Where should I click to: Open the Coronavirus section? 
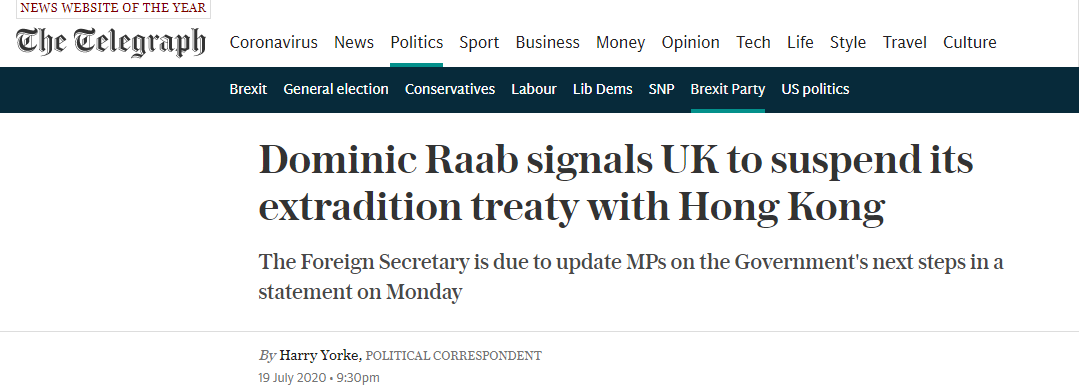tap(274, 43)
